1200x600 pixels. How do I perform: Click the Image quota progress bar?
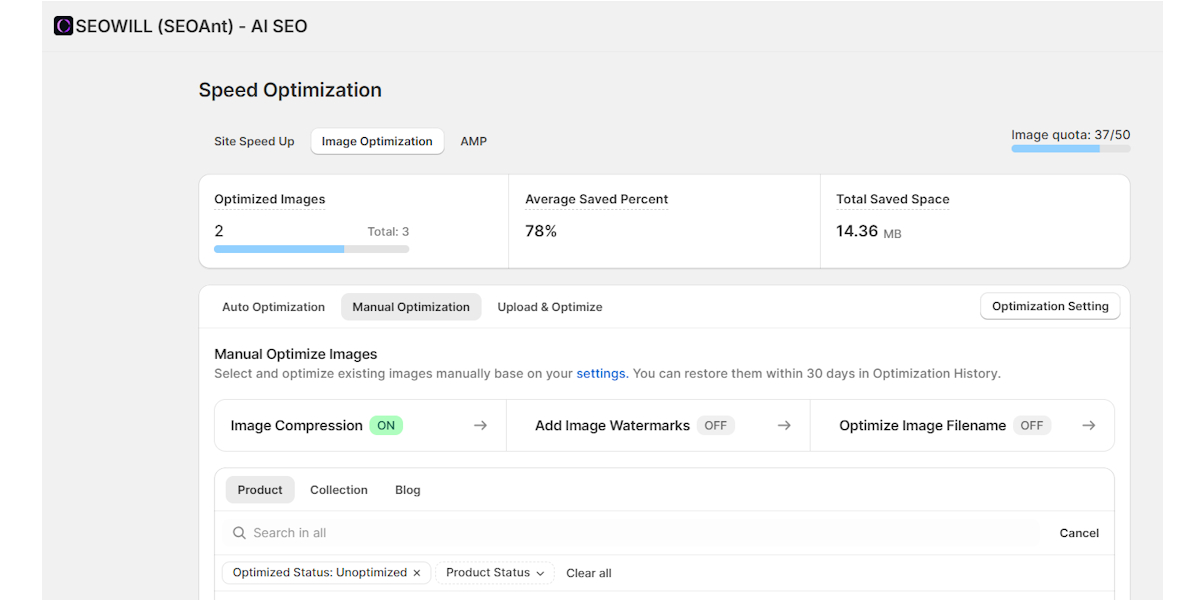point(1071,149)
